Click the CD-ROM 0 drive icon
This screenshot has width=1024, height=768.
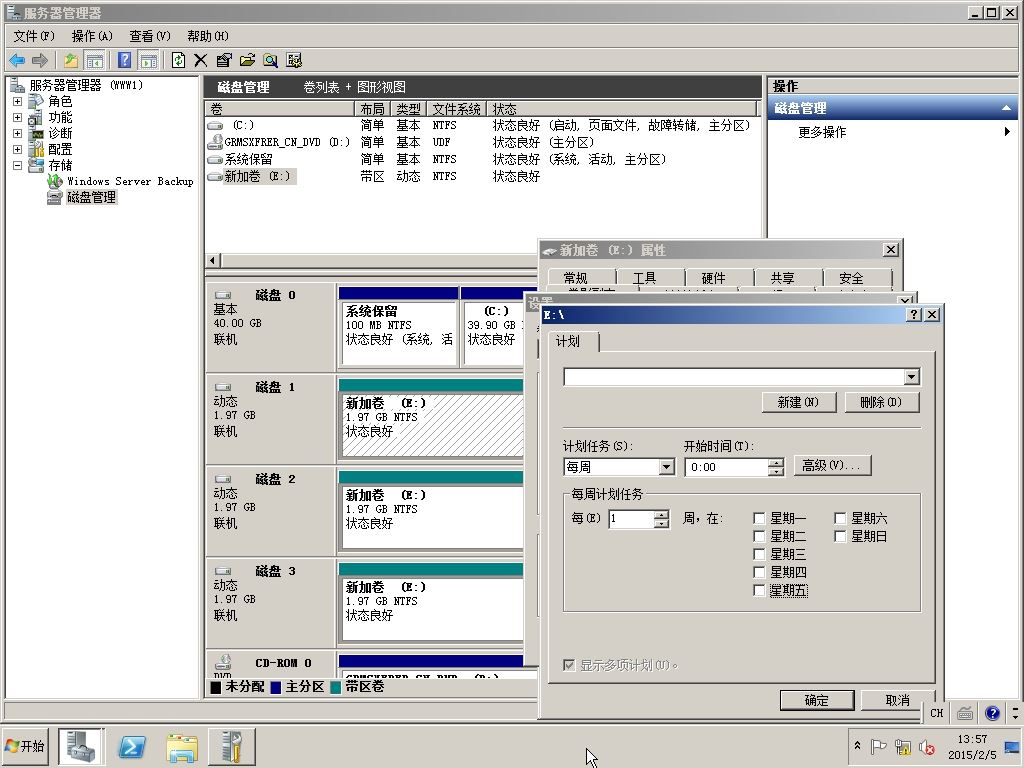pyautogui.click(x=223, y=662)
